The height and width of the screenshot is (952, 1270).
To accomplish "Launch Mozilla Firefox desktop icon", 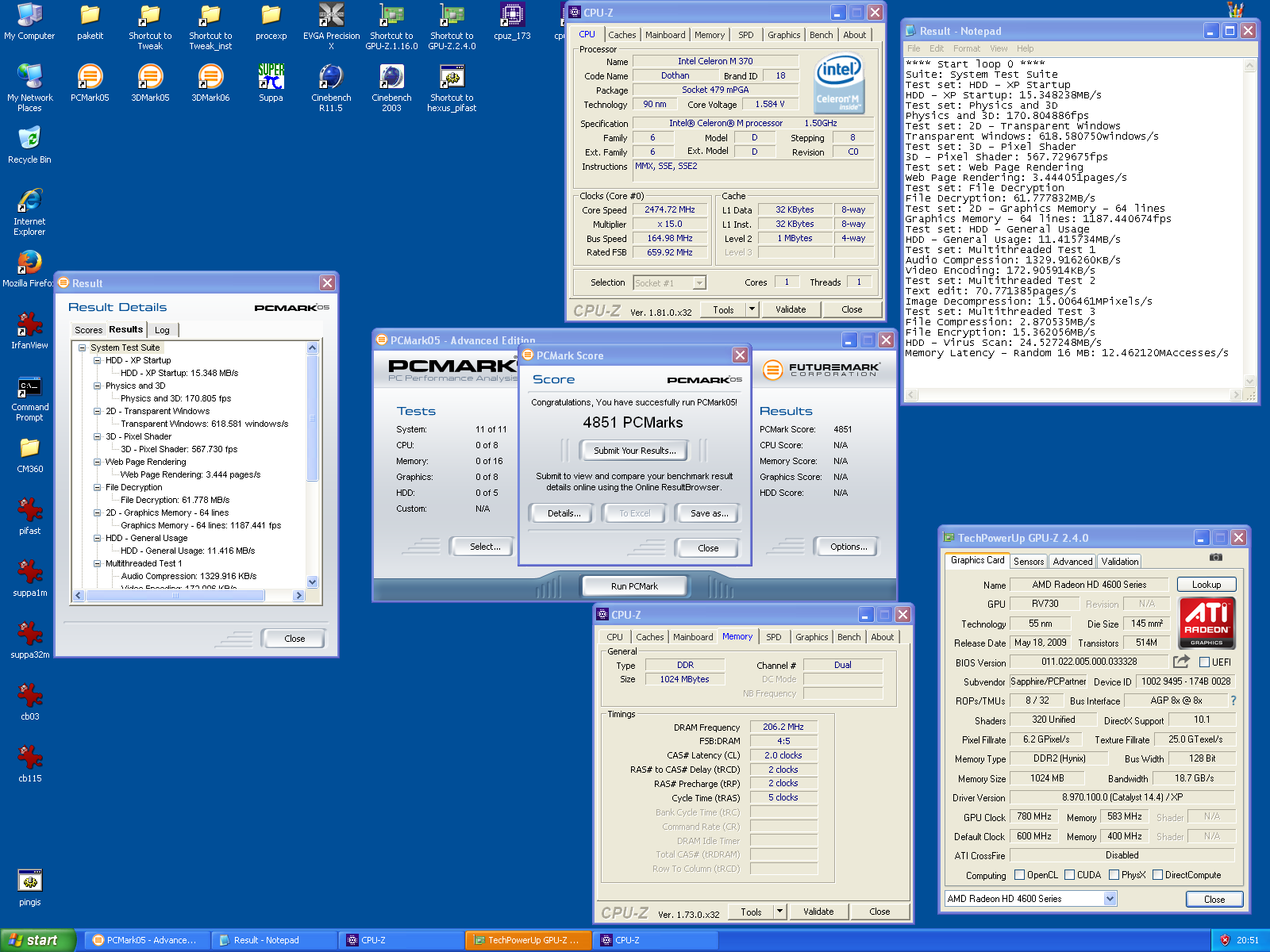I will (x=29, y=269).
